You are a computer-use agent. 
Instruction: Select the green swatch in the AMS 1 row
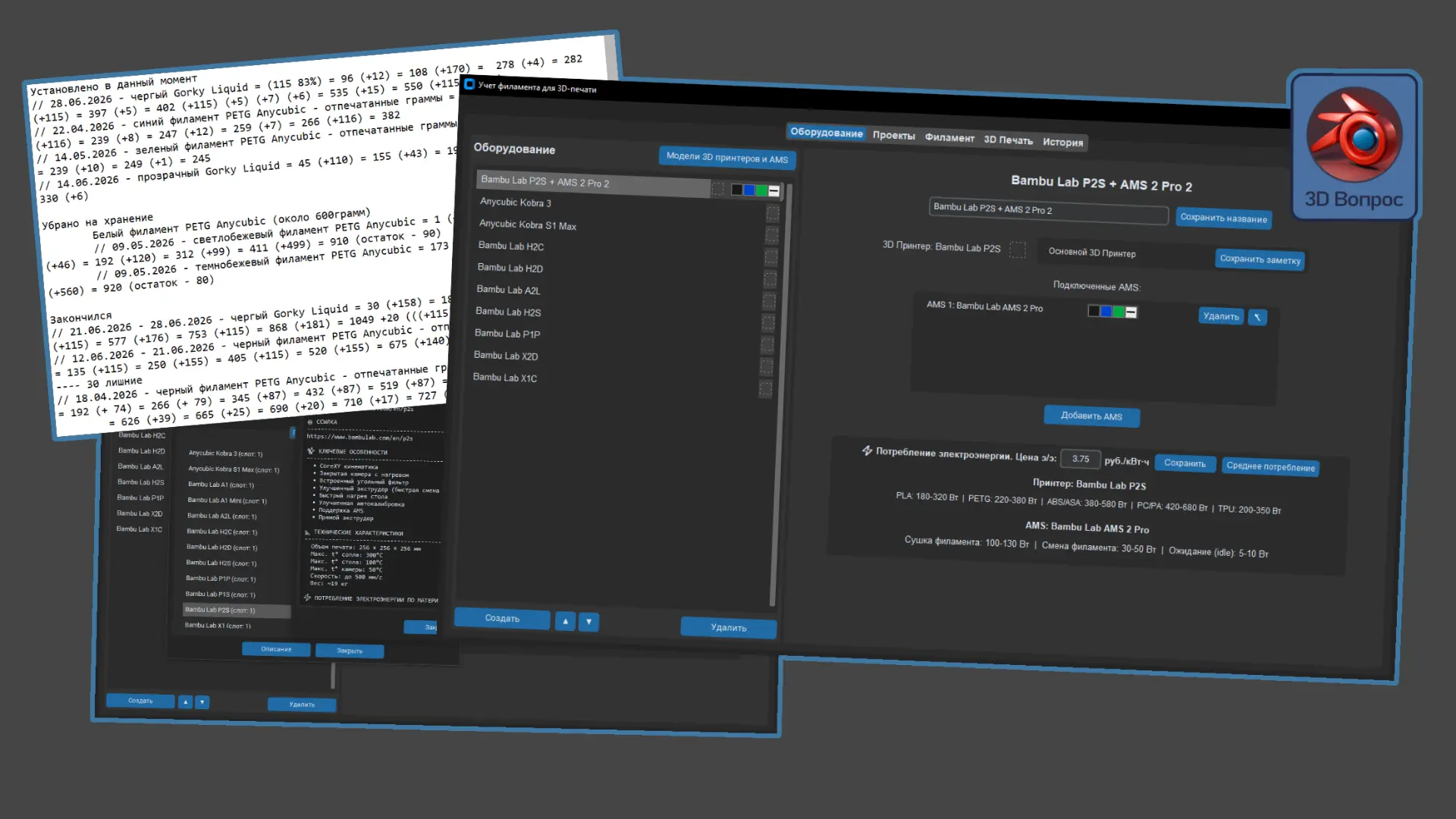click(1119, 312)
